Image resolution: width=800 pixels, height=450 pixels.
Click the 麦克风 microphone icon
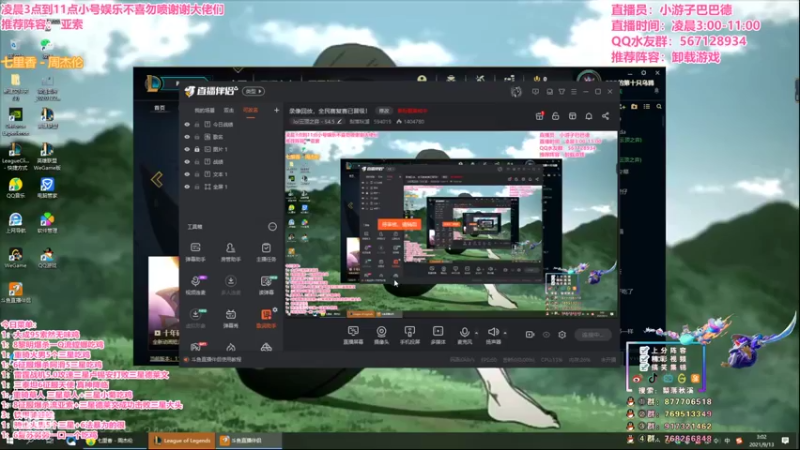[x=464, y=333]
